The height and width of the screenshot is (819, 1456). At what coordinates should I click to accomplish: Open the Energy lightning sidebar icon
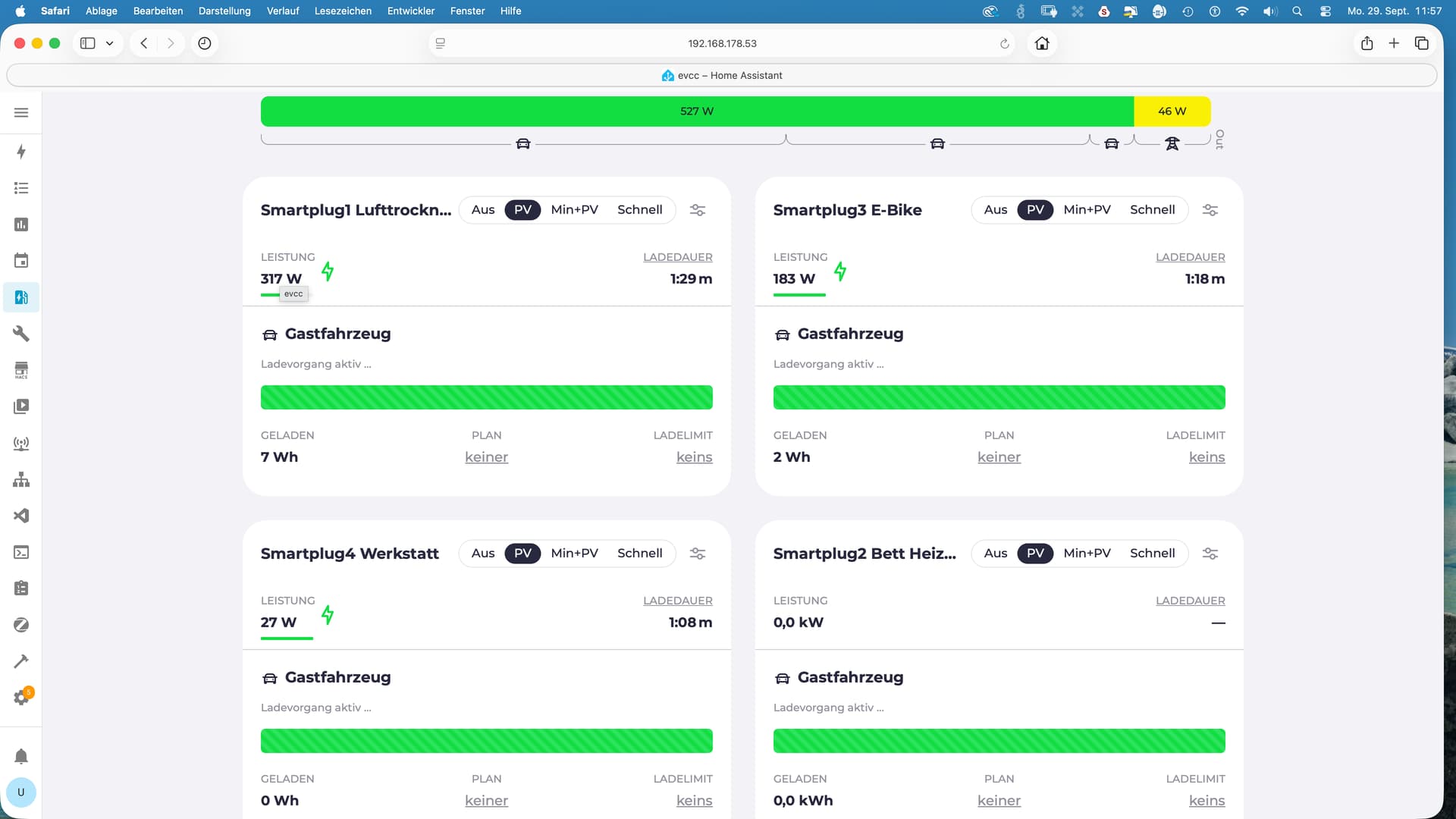(x=21, y=152)
